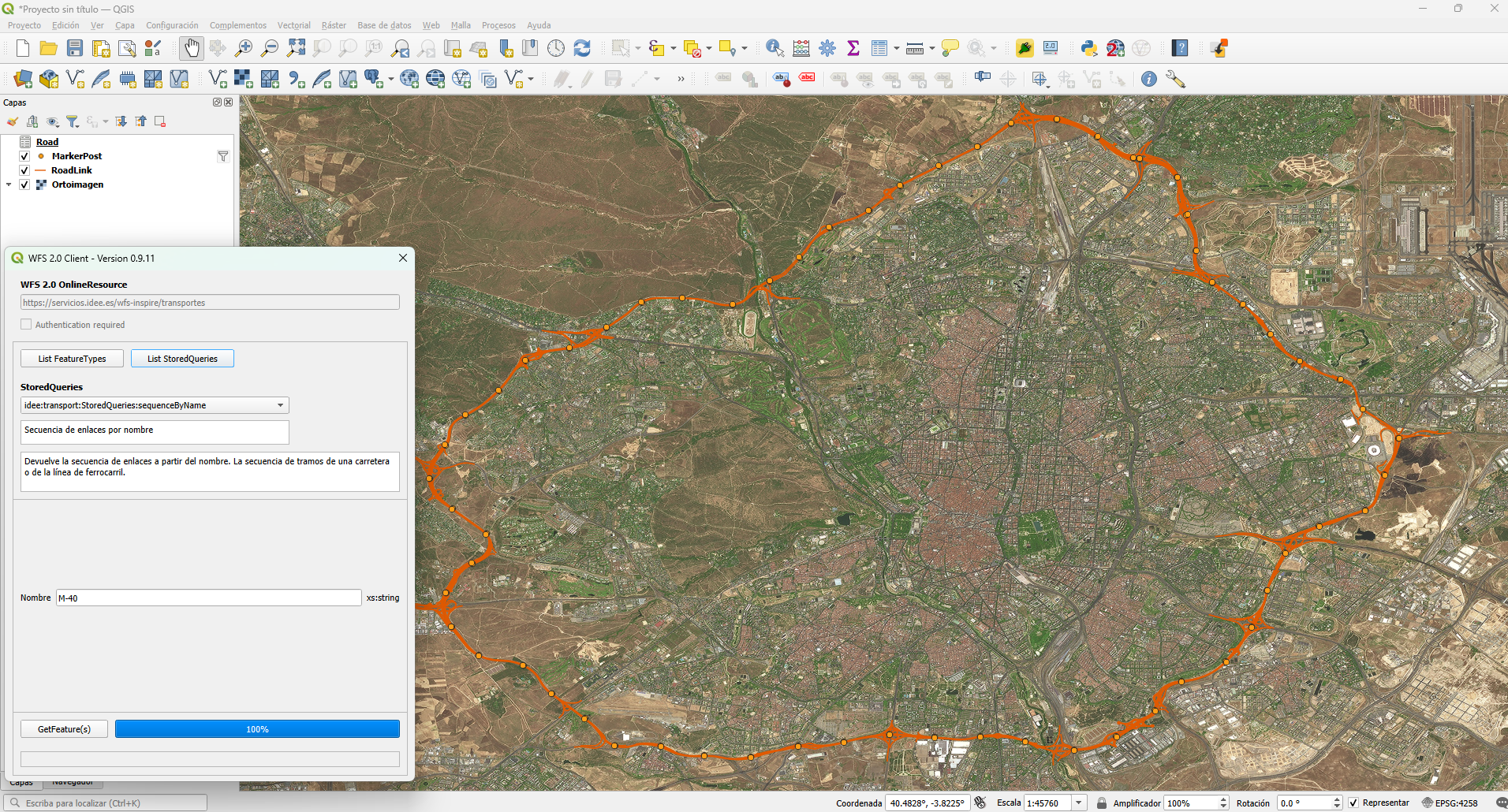Click the Refresh map icon
Viewport: 1508px width, 812px height.
(x=582, y=49)
